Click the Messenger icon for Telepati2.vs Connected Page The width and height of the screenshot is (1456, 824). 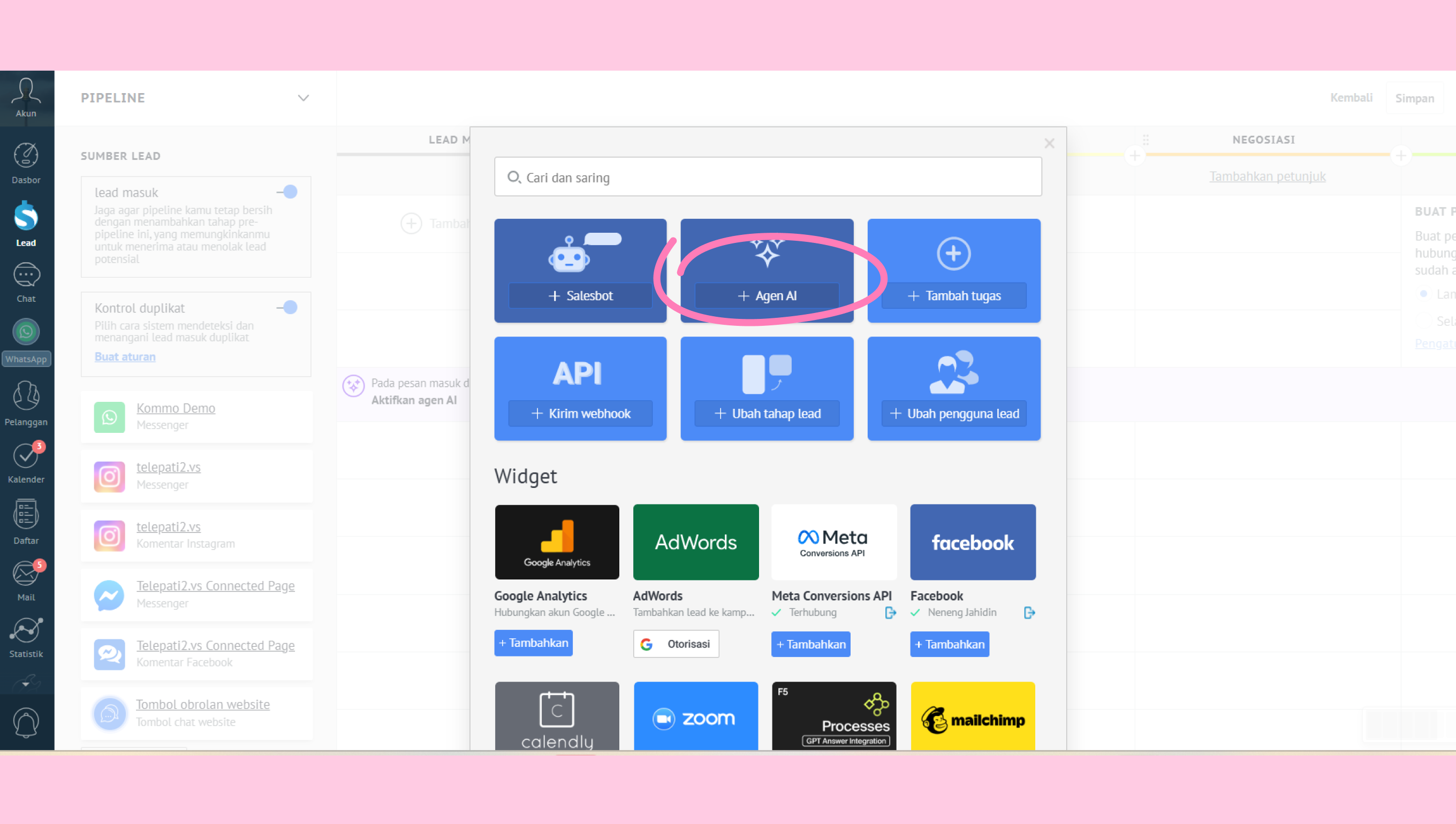pos(109,596)
